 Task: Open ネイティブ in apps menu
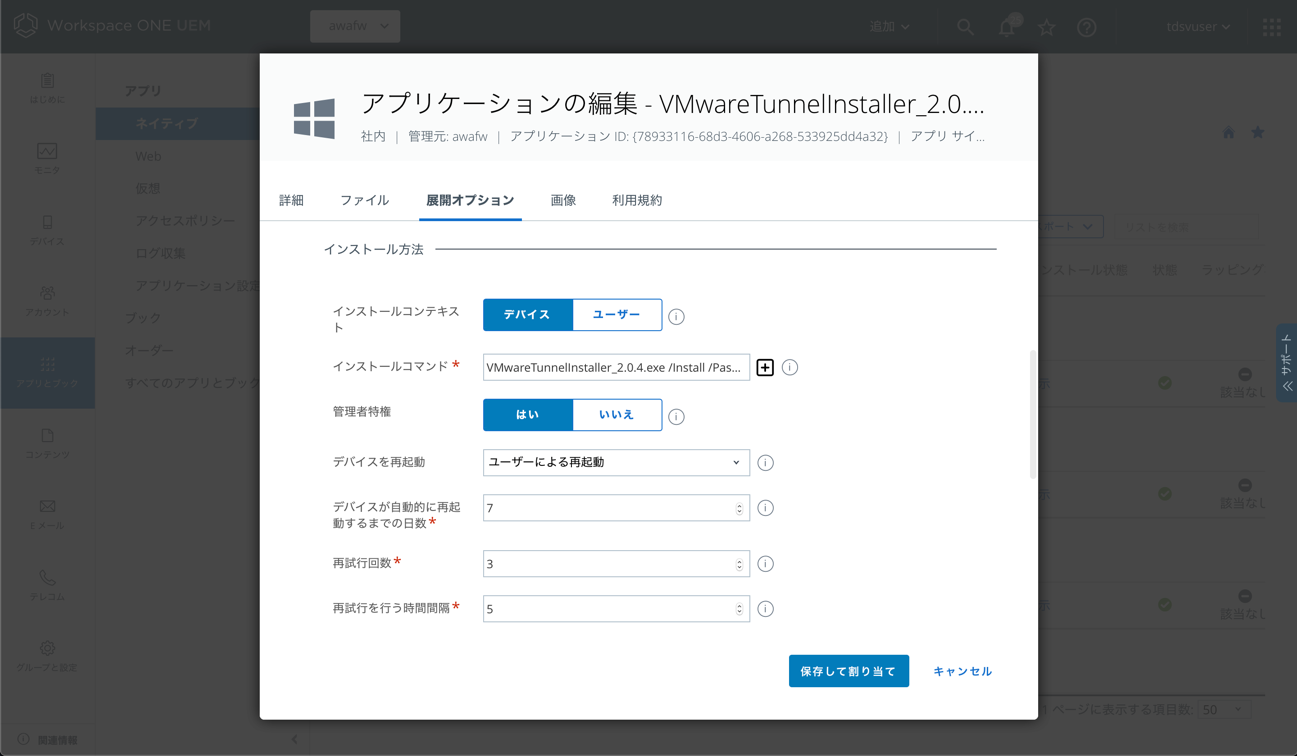pos(178,124)
